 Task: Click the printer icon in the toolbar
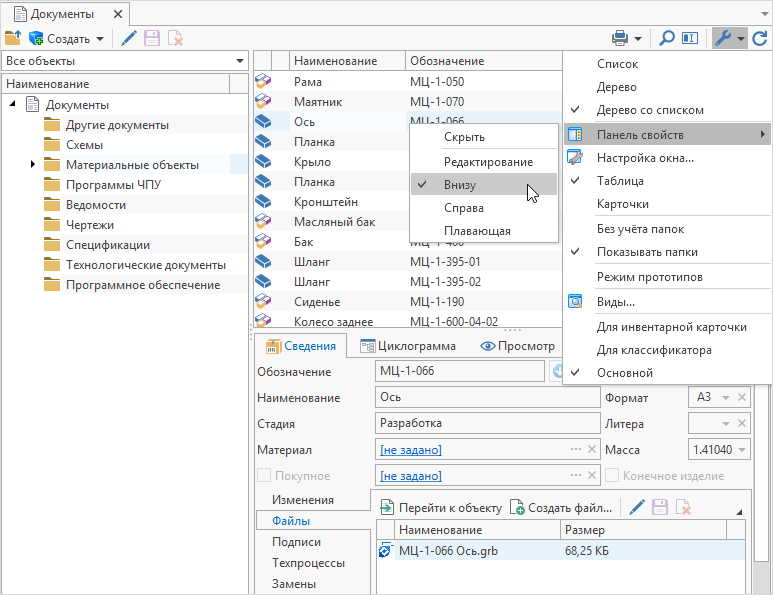click(620, 39)
